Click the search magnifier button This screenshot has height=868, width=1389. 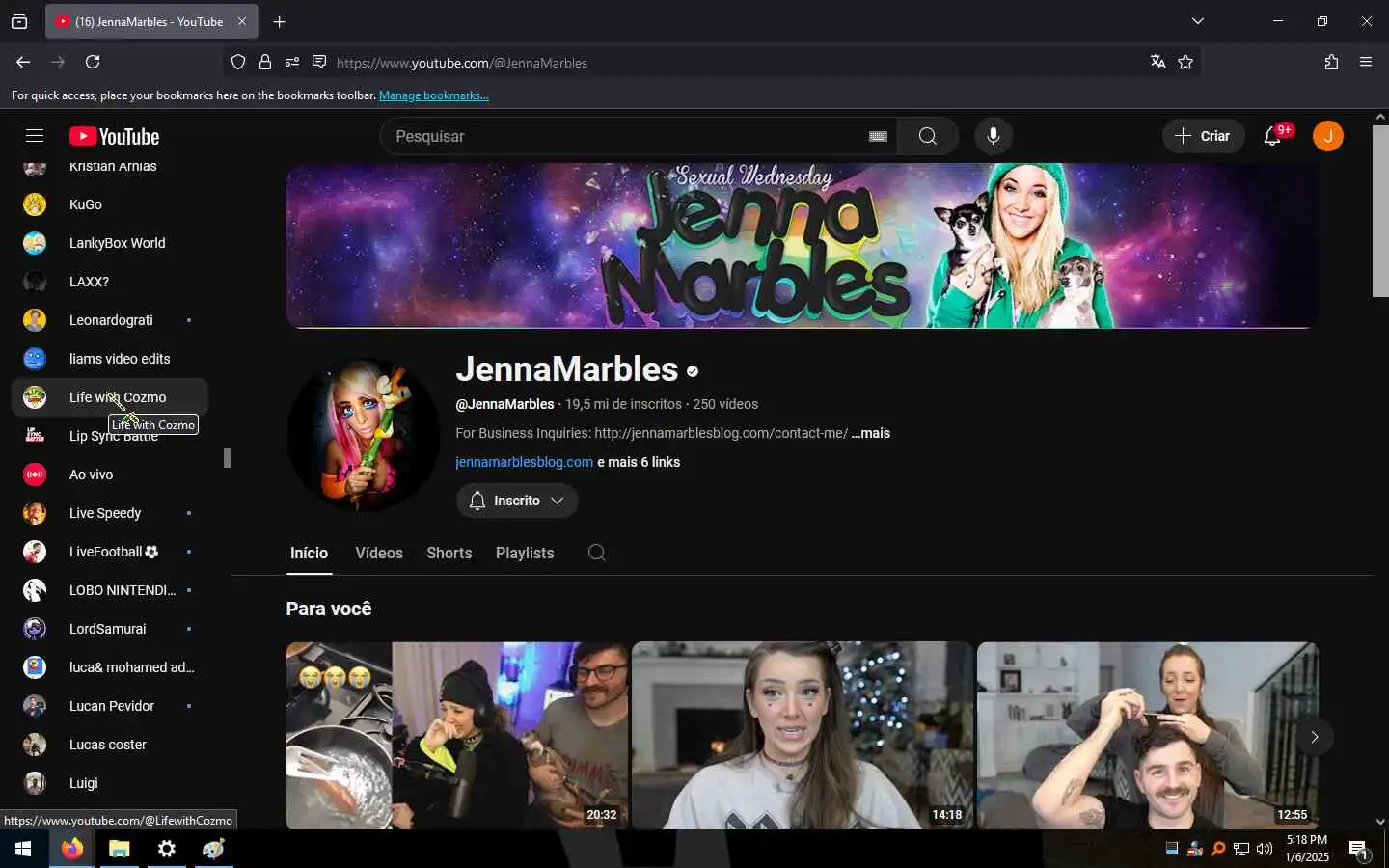click(928, 136)
